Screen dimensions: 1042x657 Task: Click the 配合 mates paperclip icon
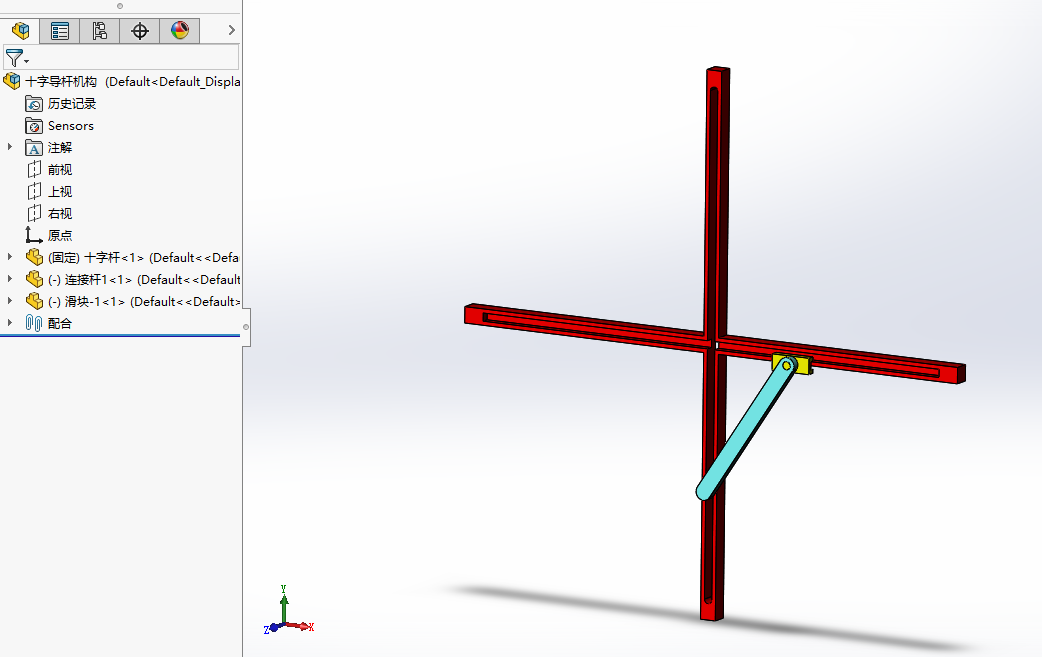tap(33, 323)
